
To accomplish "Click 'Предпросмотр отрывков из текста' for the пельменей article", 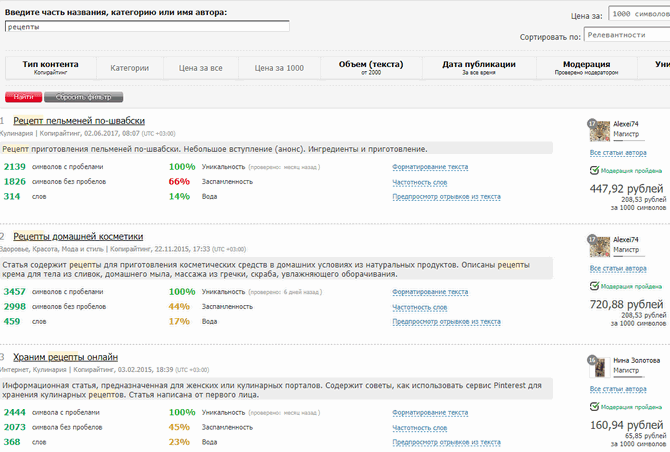I will (x=446, y=197).
